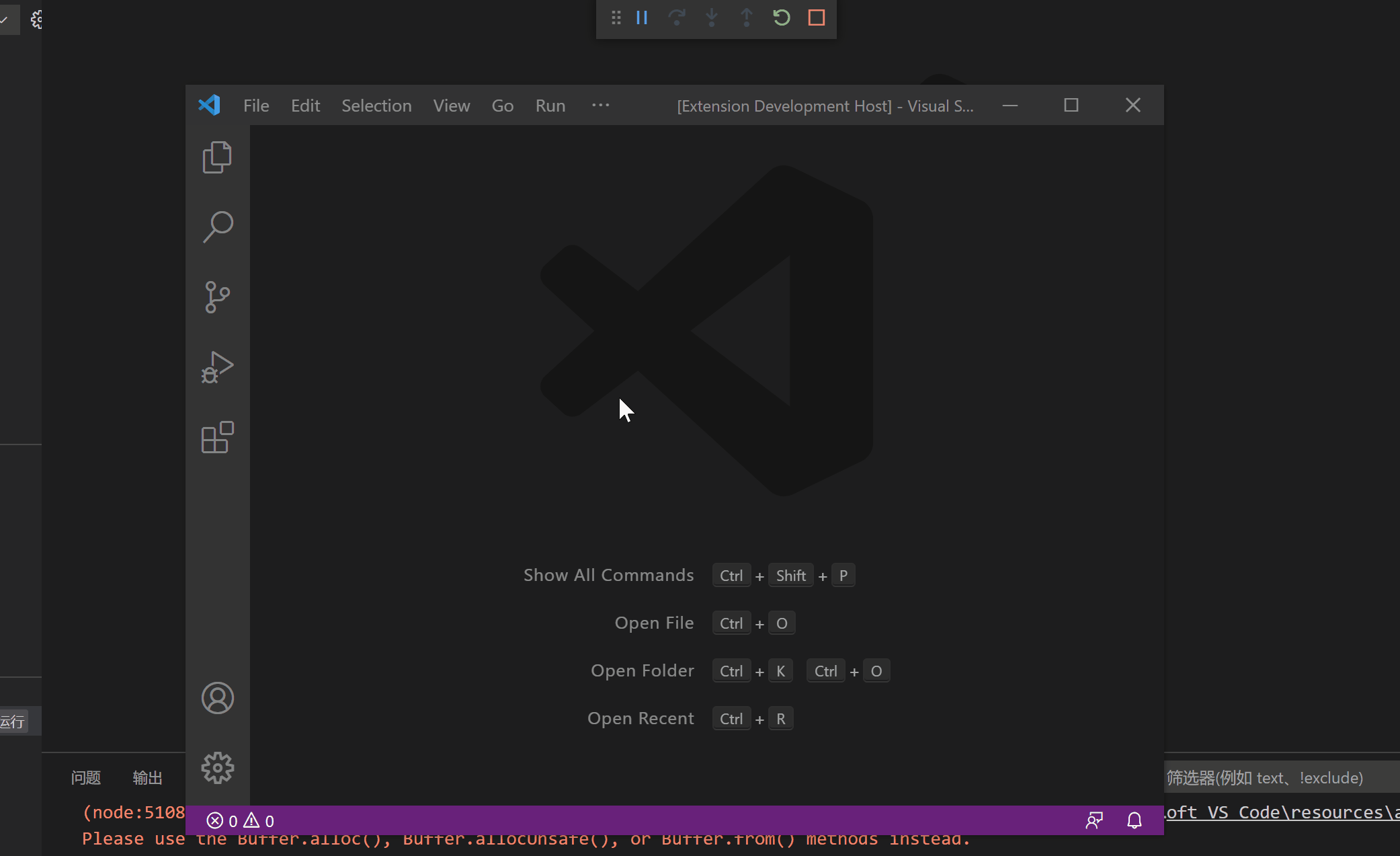Restart the debug session
This screenshot has width=1400, height=856.
click(782, 17)
